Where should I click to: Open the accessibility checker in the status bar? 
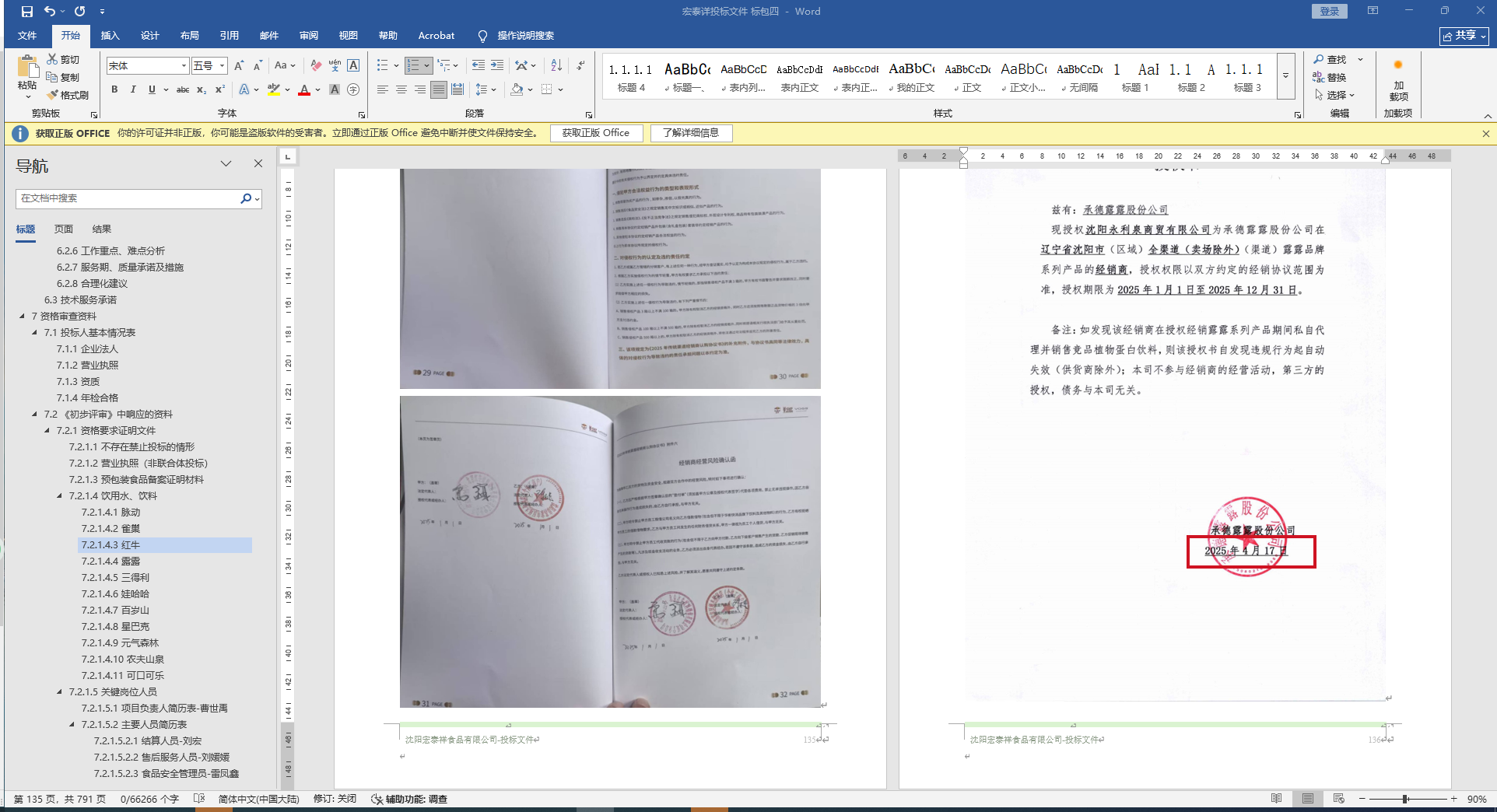[409, 799]
